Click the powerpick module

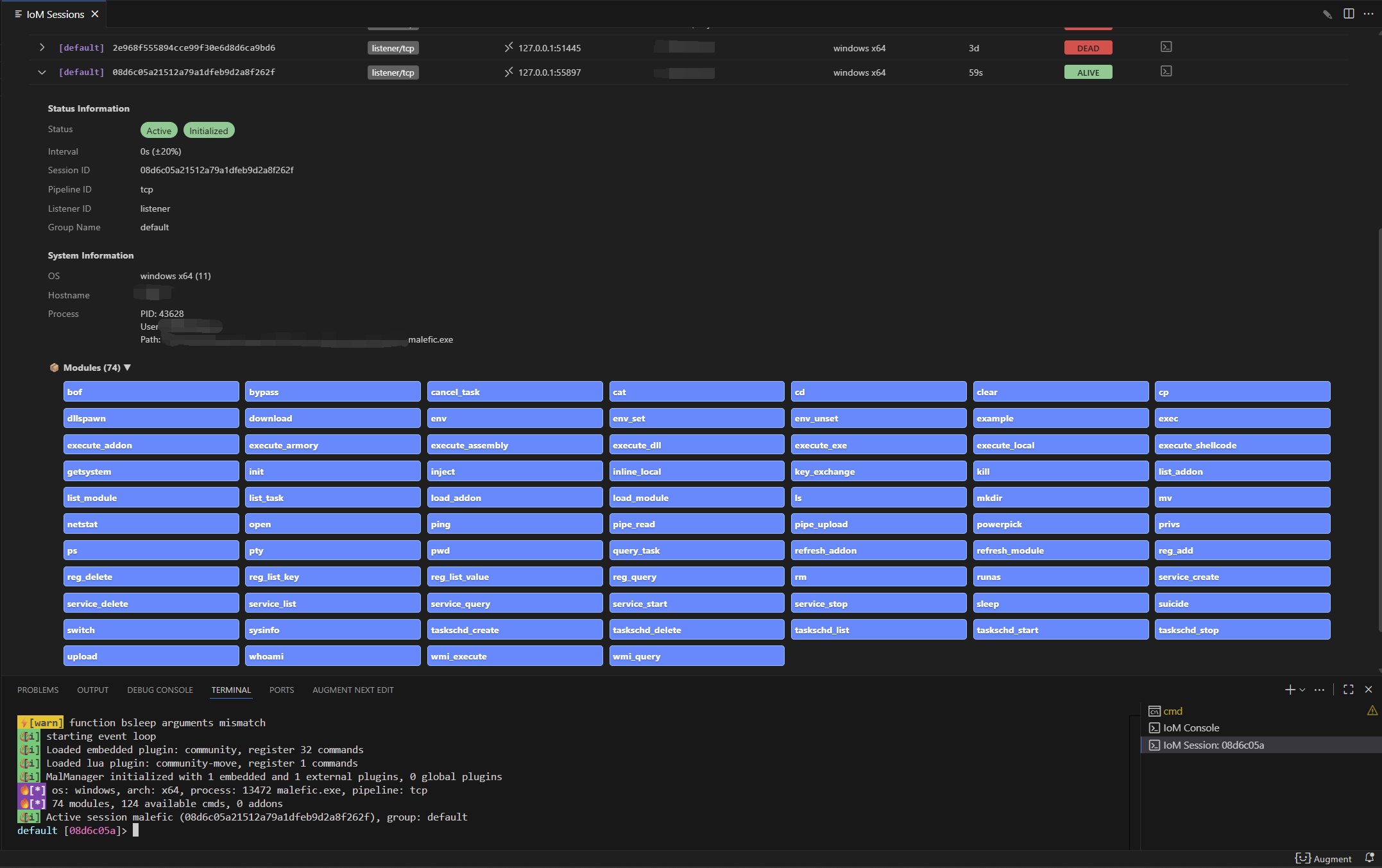pos(1061,523)
